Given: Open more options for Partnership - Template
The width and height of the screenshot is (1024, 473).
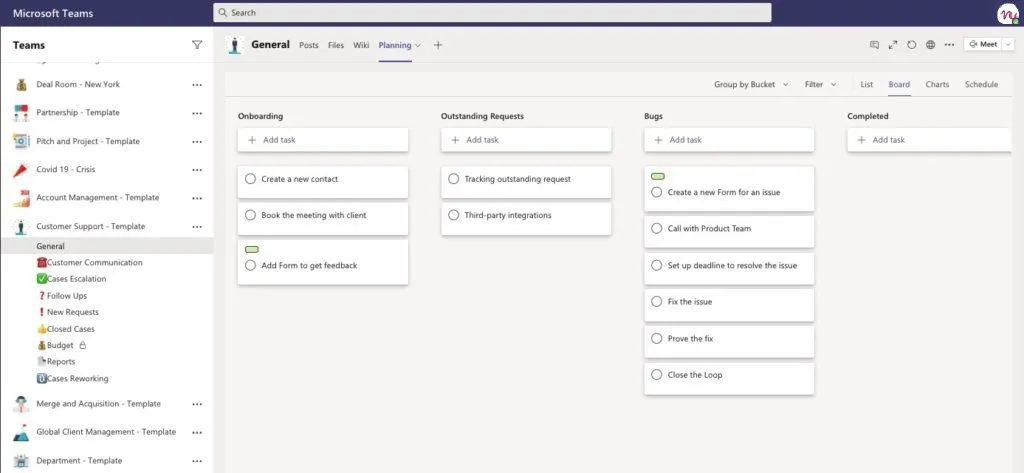Looking at the screenshot, I should [x=197, y=113].
